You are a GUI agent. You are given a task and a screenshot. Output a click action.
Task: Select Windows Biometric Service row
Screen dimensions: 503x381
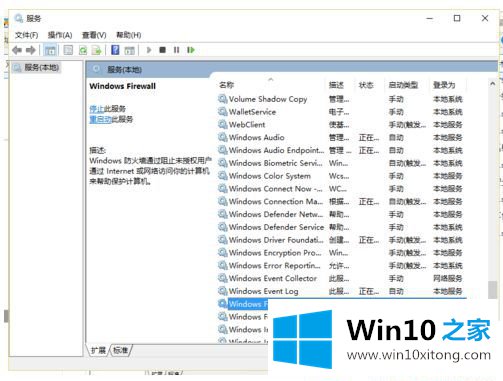point(342,163)
